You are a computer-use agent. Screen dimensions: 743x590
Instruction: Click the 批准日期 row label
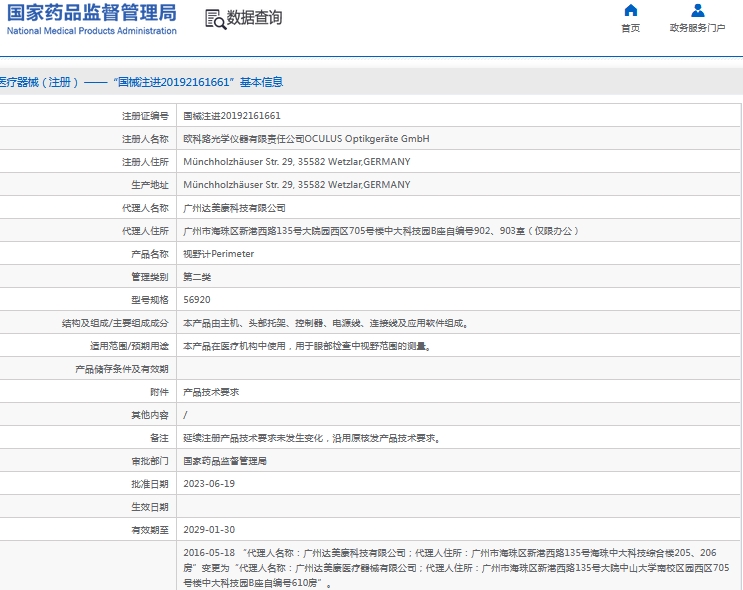point(150,484)
